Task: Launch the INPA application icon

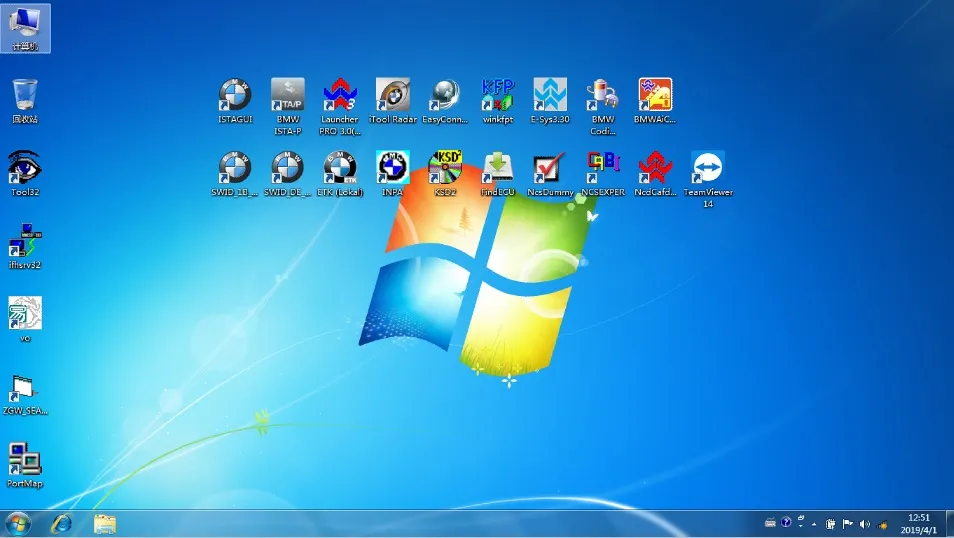Action: click(392, 168)
